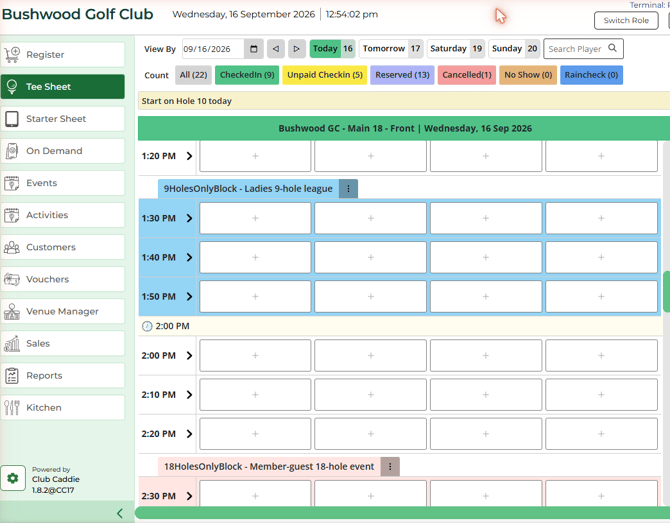Add a player in third 1:40 PM slot
The image size is (670, 523).
(486, 258)
